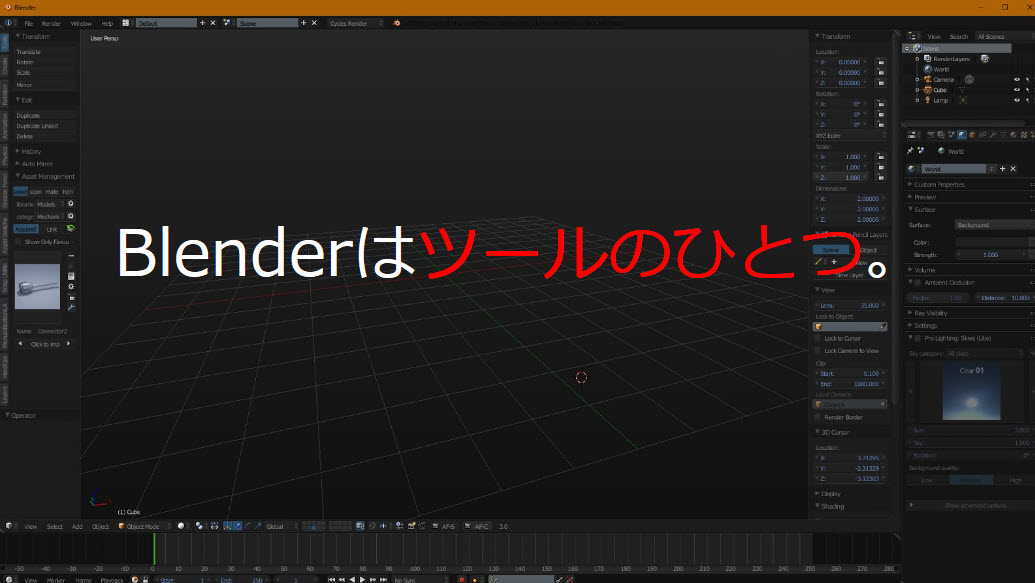
Task: Click the Blender info editor type icon
Action: coord(9,23)
